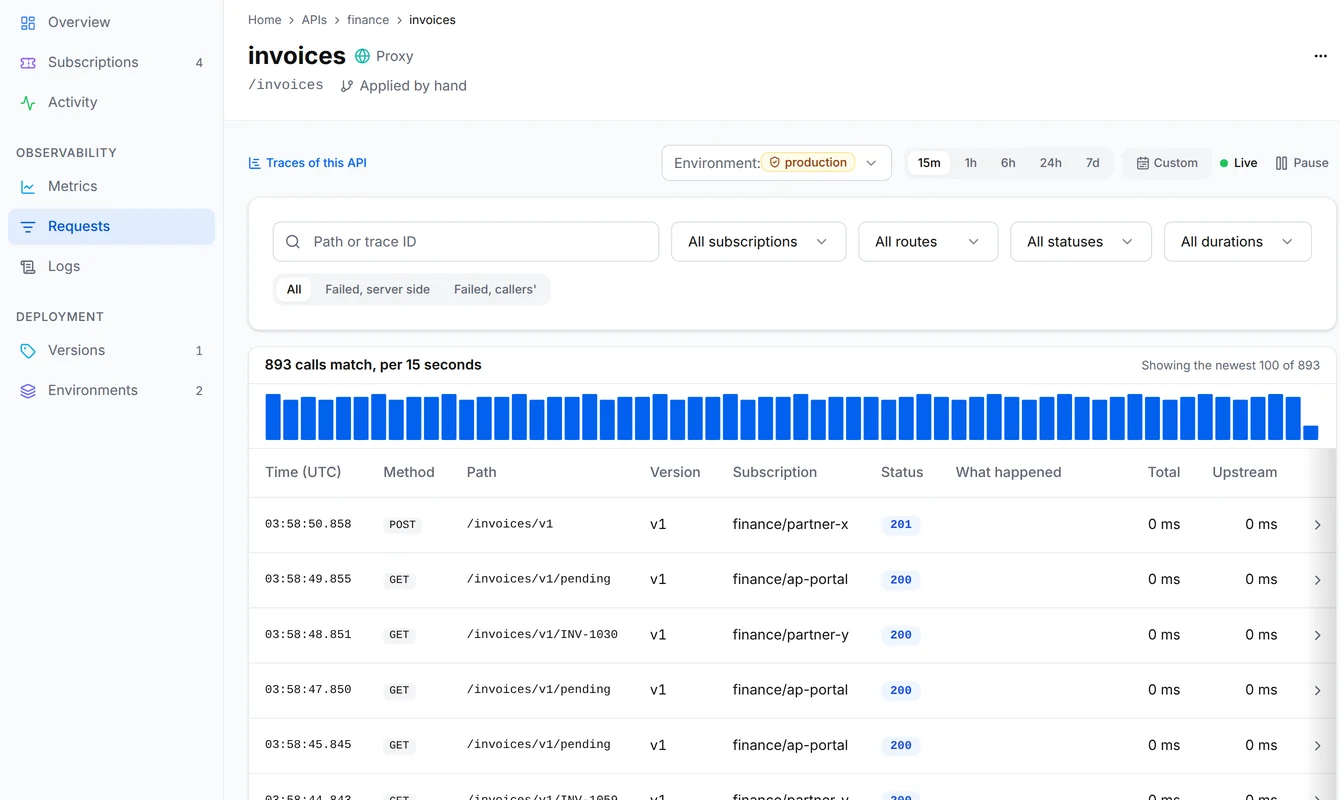Expand the 03:58:47.850 request row chevron
This screenshot has height=800, width=1340.
pos(1317,690)
